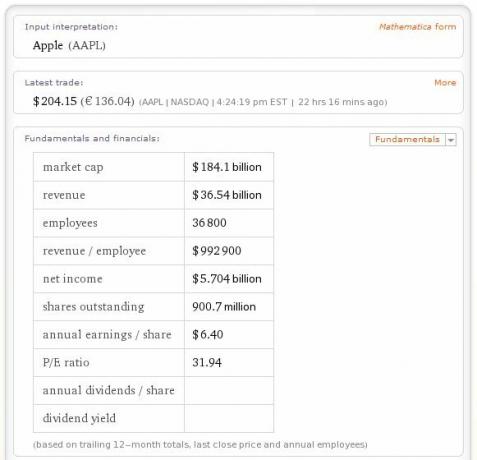Click the $6.40 earnings value
Screen dimensions: 477x460
(208, 335)
